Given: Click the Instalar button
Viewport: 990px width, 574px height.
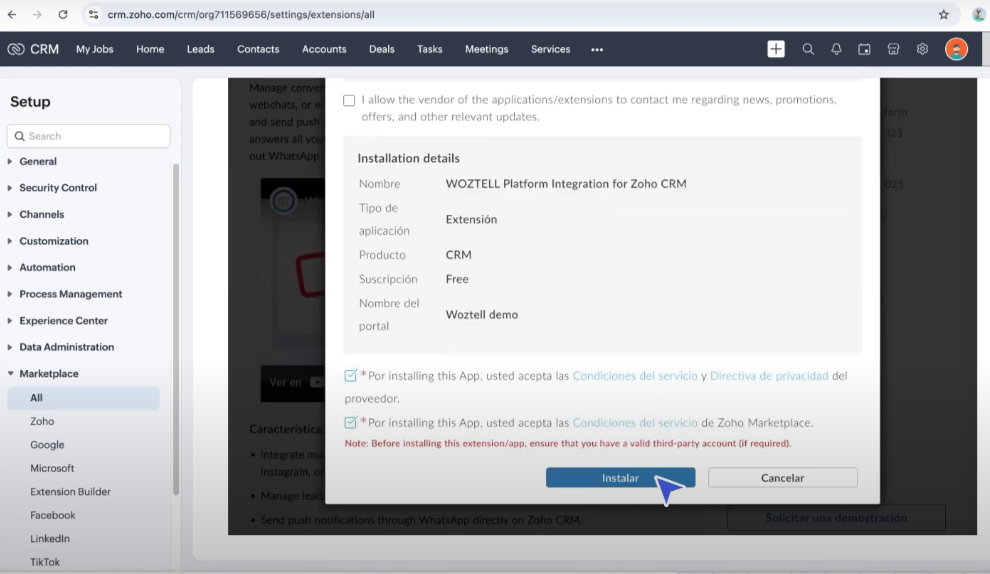Looking at the screenshot, I should [x=621, y=478].
